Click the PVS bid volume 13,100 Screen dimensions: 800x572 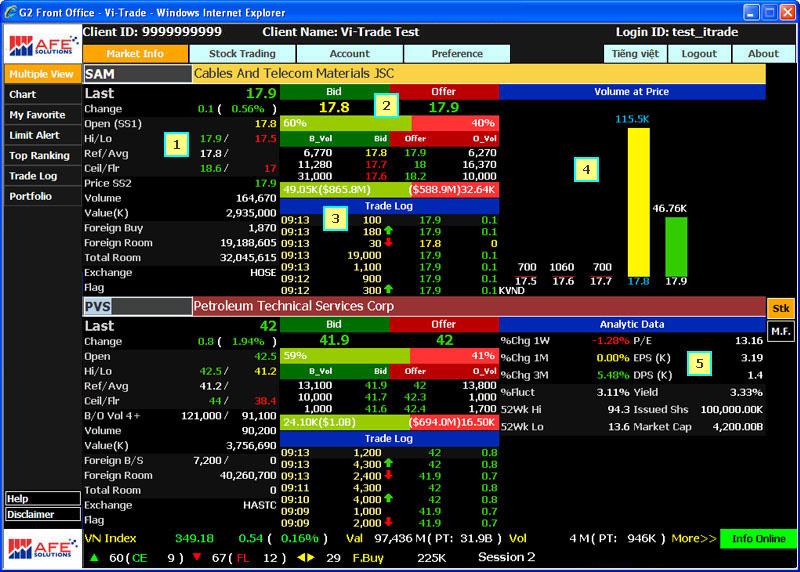[x=315, y=385]
